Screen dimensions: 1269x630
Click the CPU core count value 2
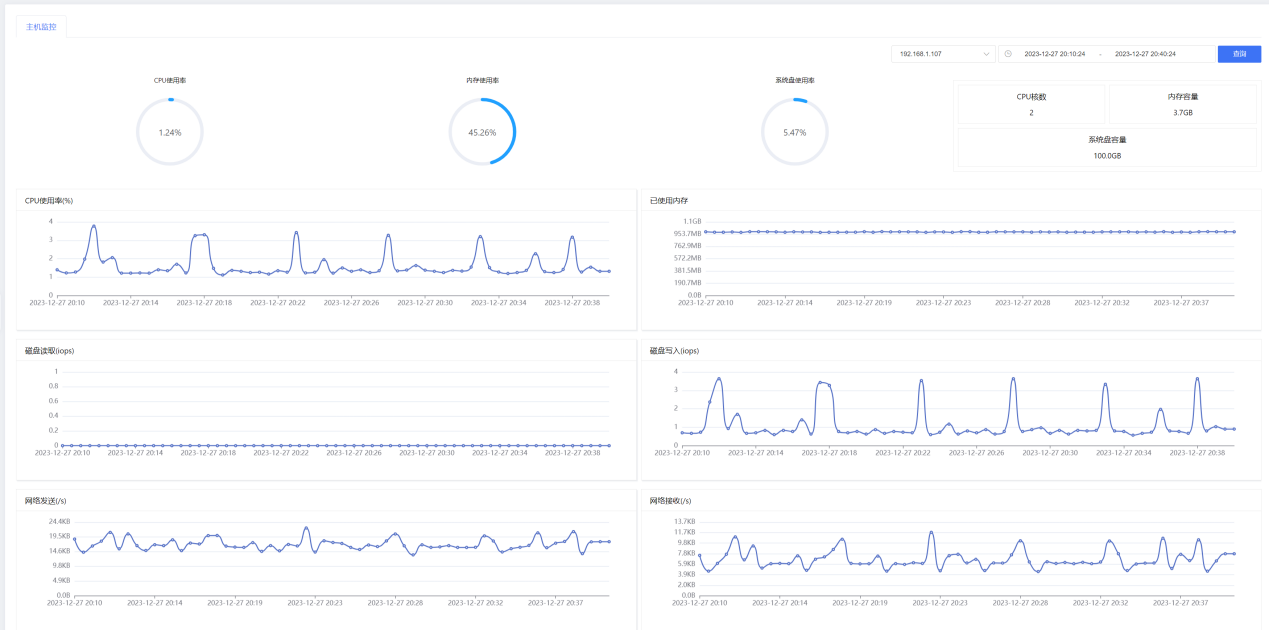1031,113
